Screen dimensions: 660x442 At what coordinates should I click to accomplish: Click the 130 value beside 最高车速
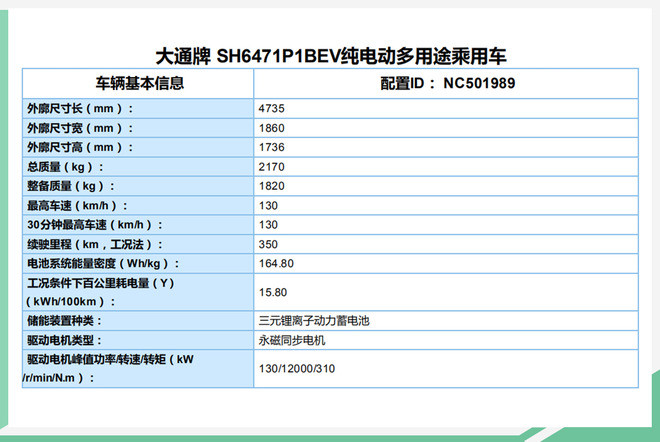[x=268, y=205]
